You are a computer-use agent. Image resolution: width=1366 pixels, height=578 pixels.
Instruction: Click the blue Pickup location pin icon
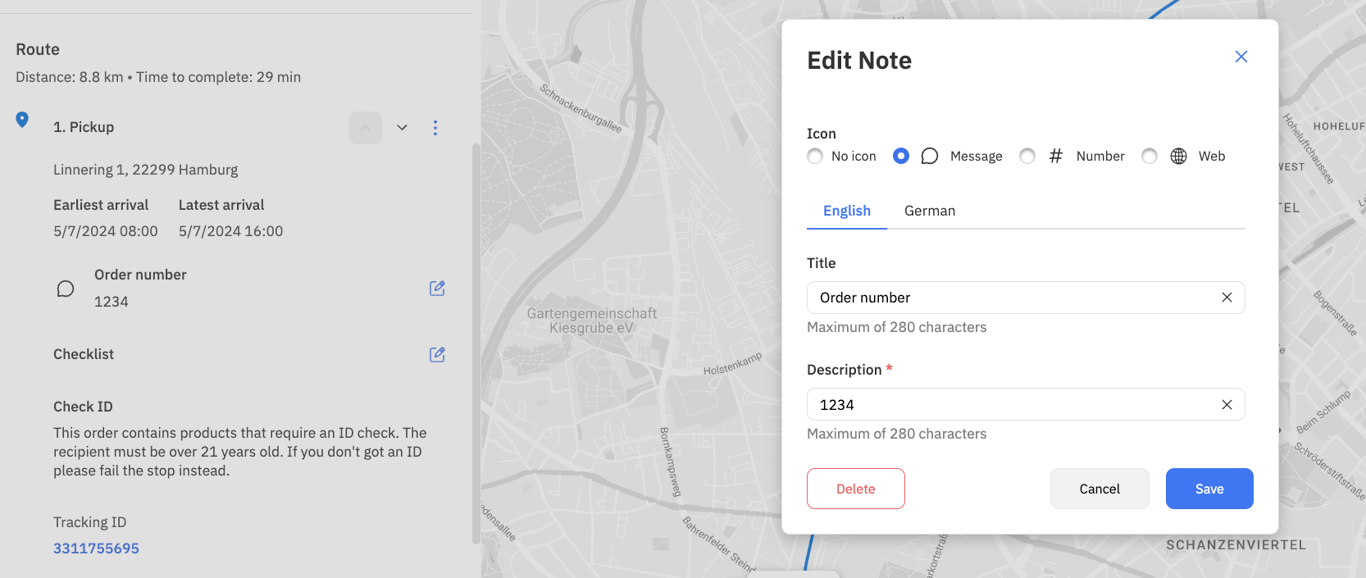(22, 120)
